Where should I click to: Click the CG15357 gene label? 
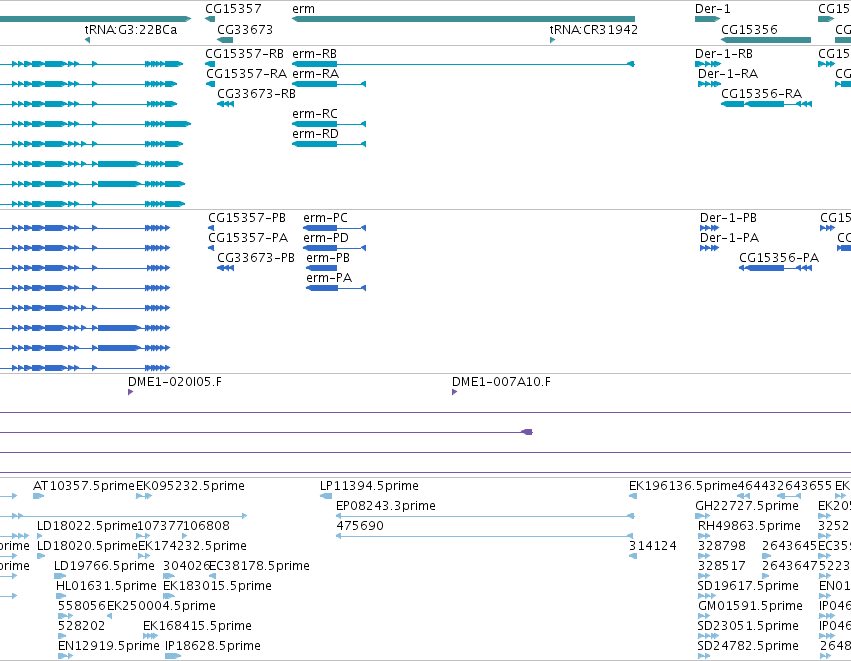tap(233, 9)
